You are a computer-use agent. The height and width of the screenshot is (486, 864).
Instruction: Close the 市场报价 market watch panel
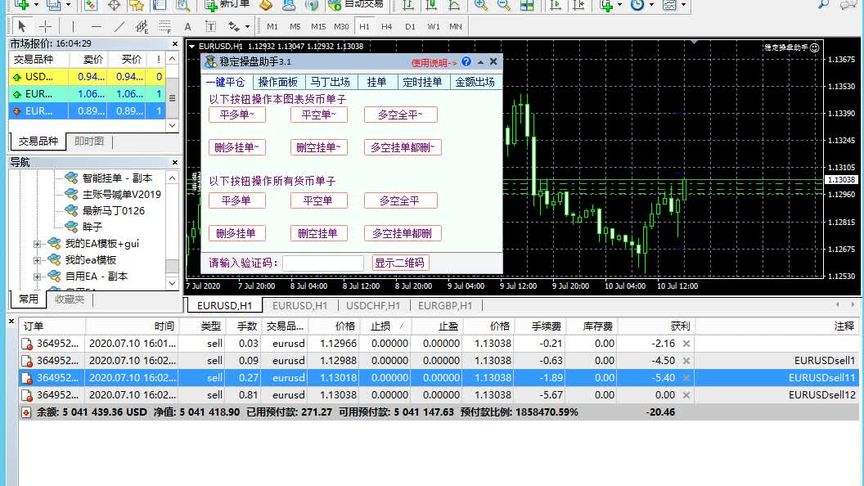(175, 44)
